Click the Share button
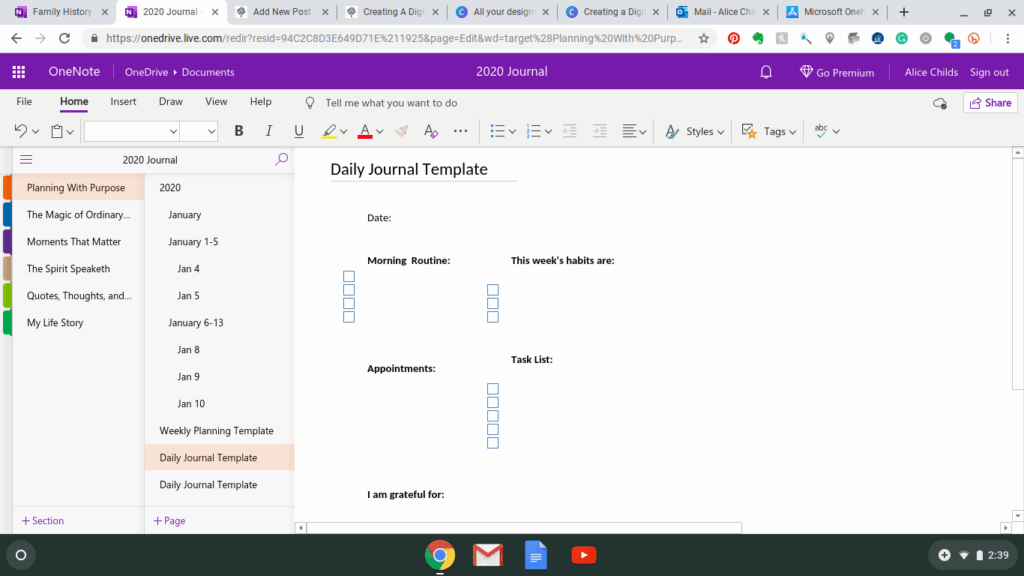The width and height of the screenshot is (1024, 576). (x=991, y=103)
